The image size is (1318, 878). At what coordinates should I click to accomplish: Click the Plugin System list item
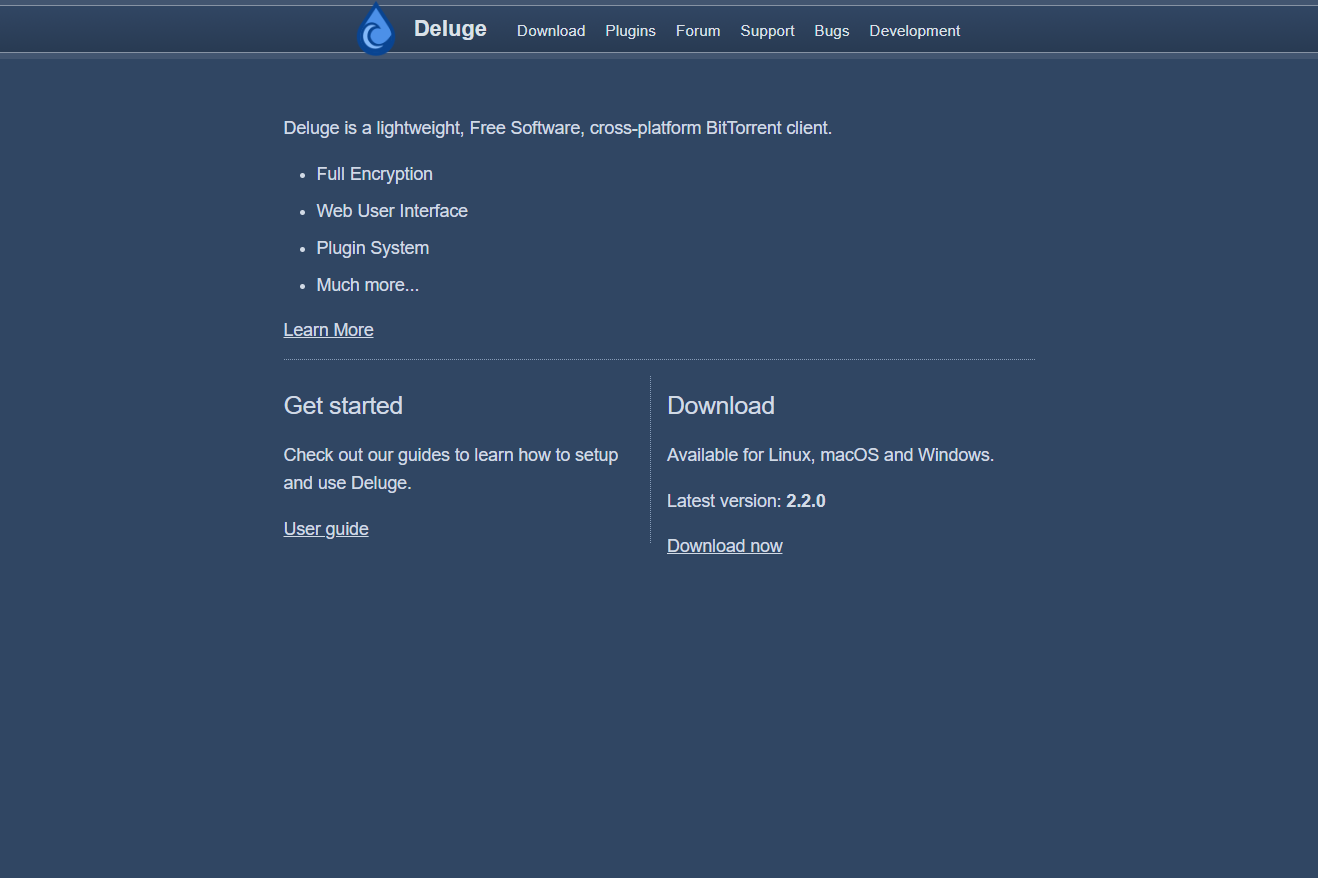373,248
